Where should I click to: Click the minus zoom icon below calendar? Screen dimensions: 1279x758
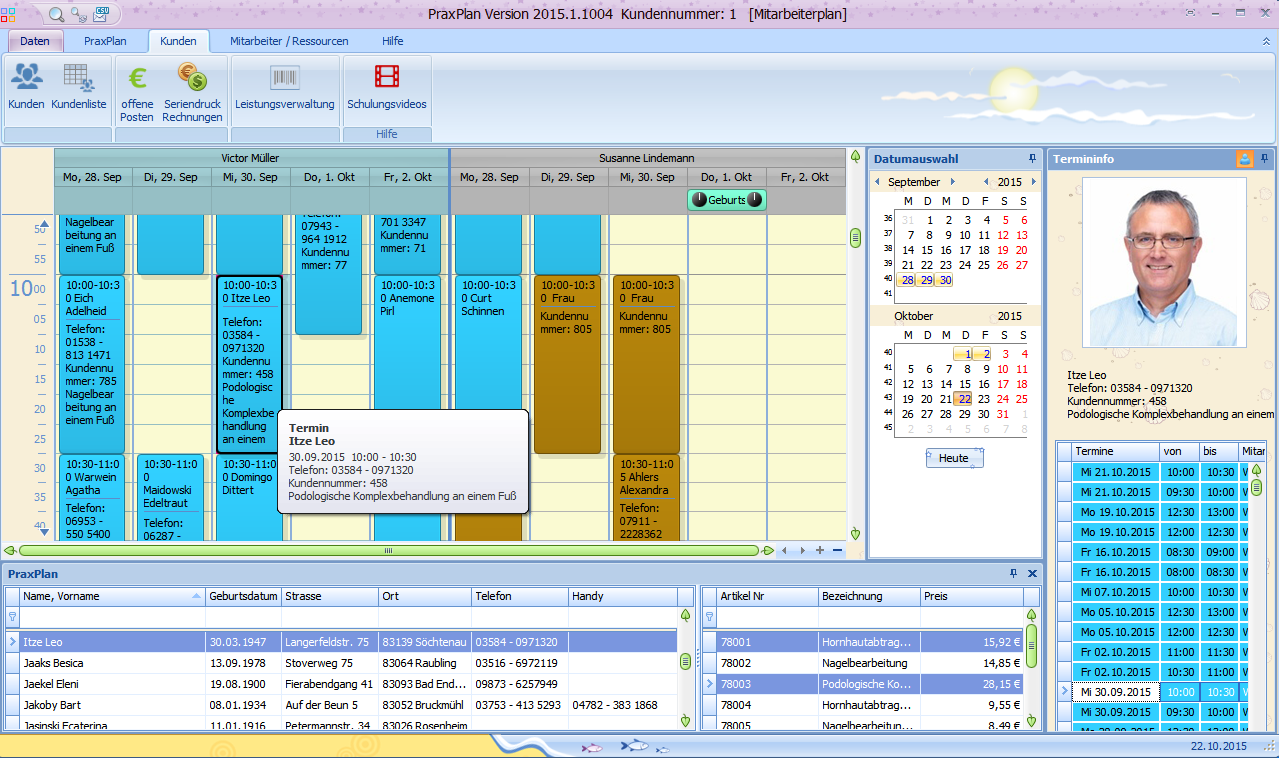click(837, 550)
